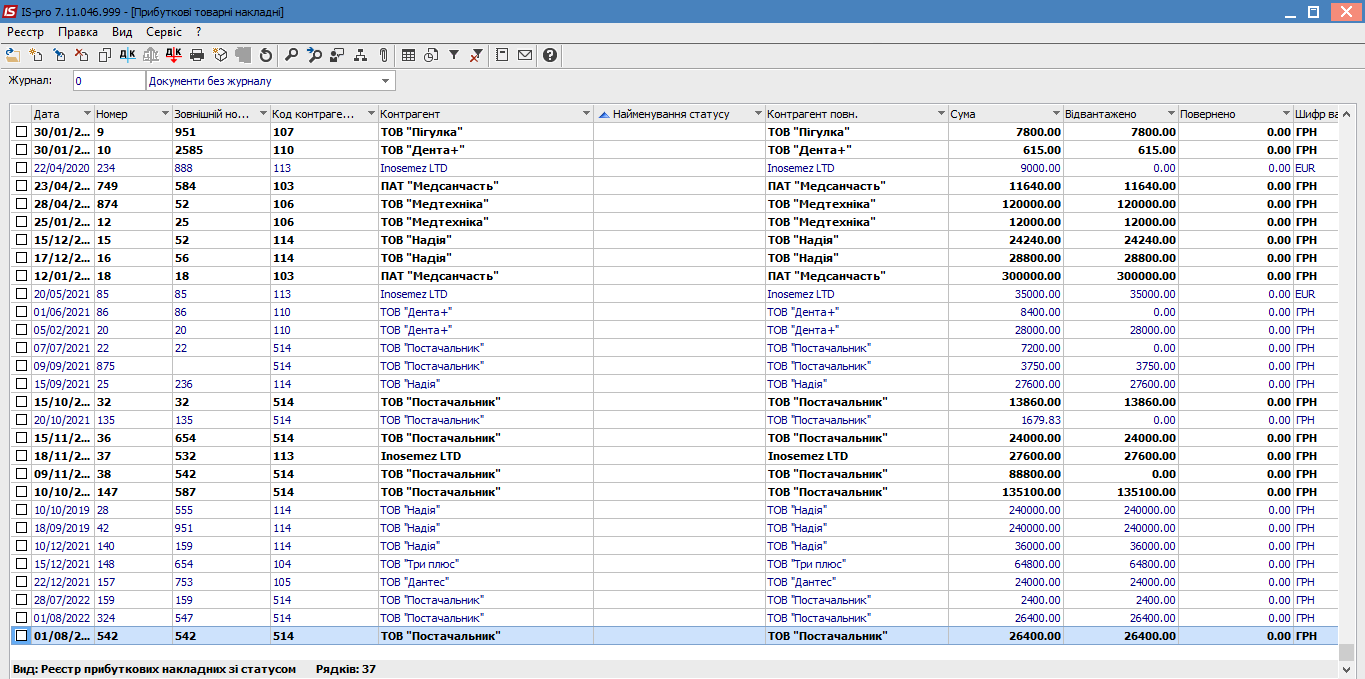Screen dimensions: 1365x679
Task: Tick checkbox for row dated 20/05/2021
Action: (21, 294)
